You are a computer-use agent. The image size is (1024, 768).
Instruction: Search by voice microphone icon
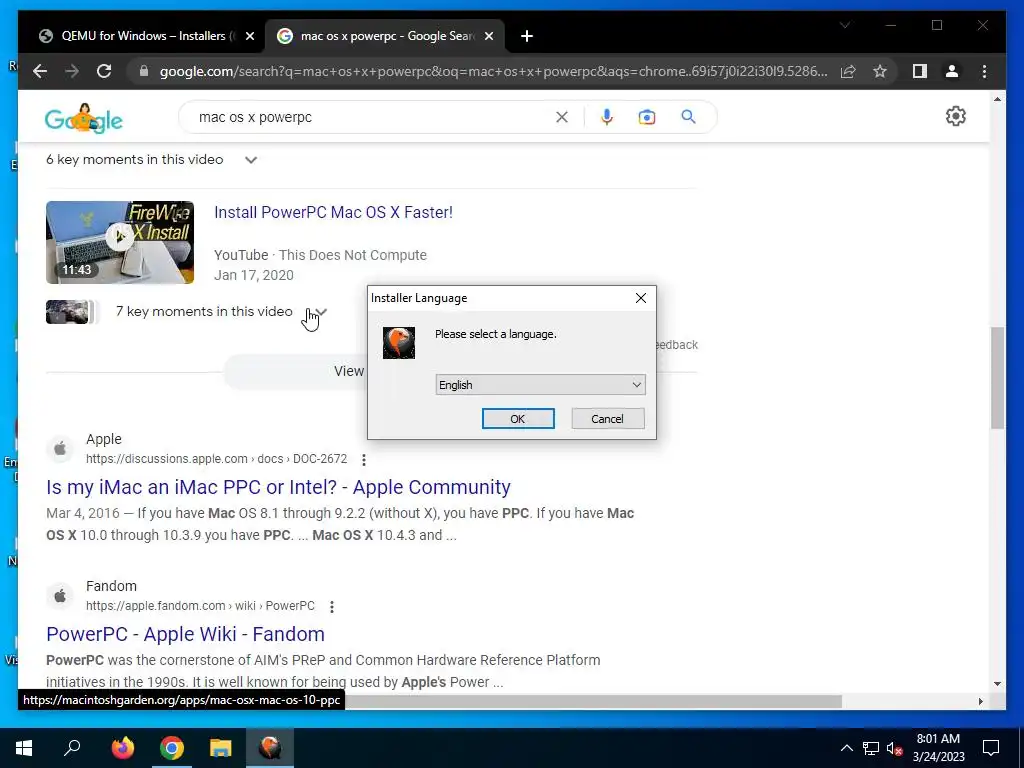(x=607, y=117)
